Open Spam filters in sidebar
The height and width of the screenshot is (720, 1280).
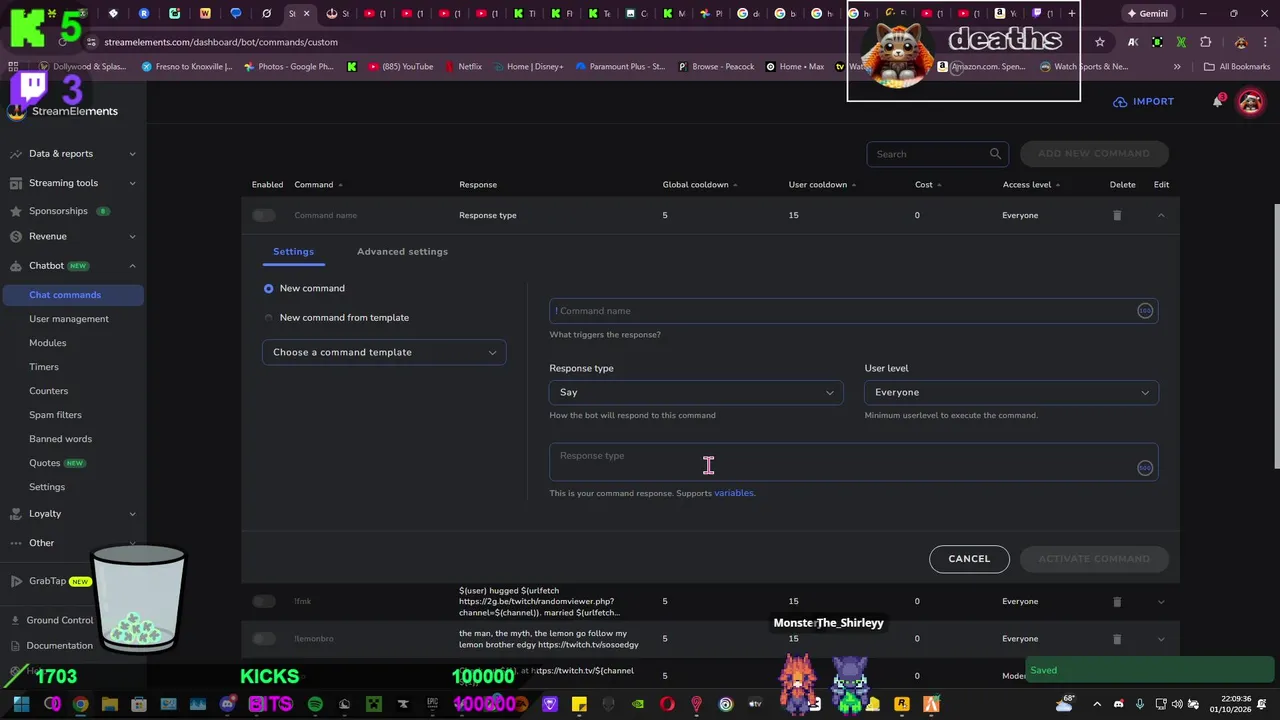[55, 415]
